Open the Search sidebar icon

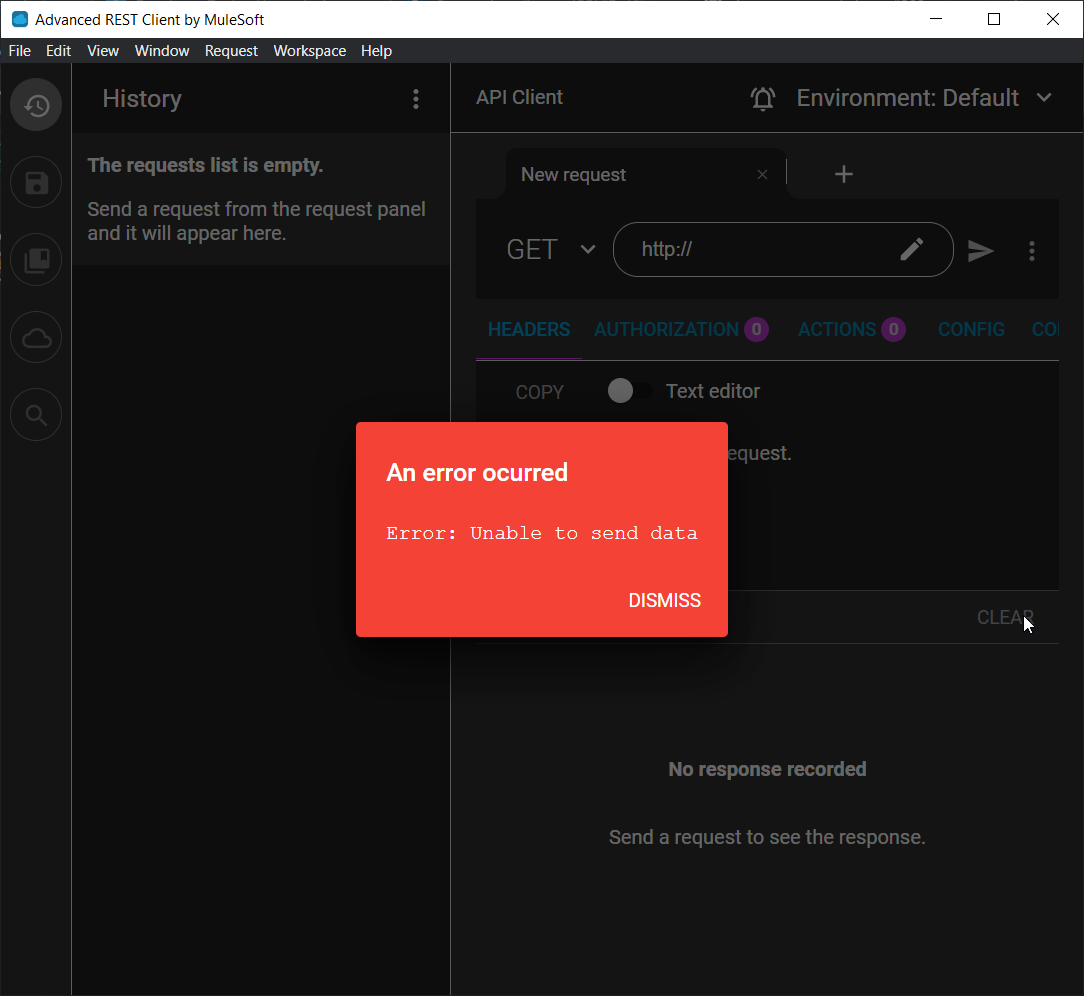pyautogui.click(x=35, y=414)
